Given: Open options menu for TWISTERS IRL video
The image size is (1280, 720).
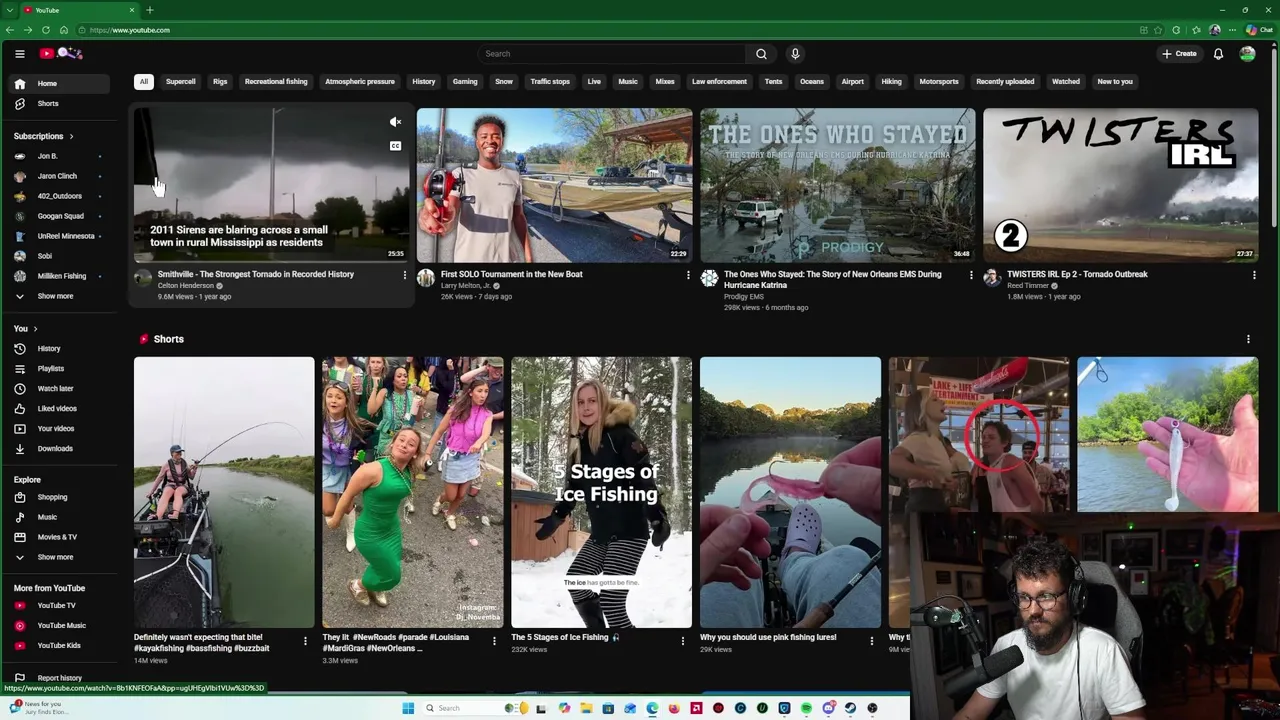Looking at the screenshot, I should tap(1254, 275).
